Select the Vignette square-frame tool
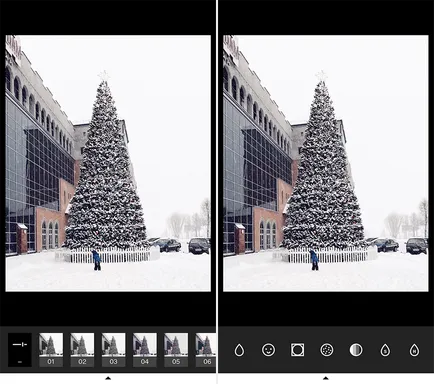The height and width of the screenshot is (384, 434). pos(297,350)
